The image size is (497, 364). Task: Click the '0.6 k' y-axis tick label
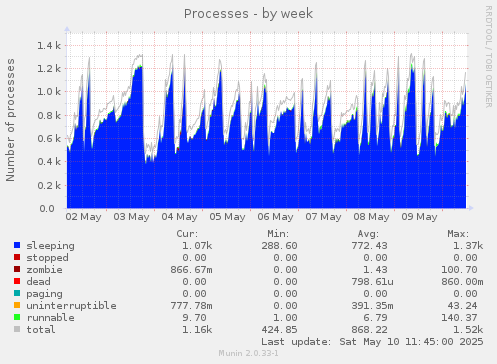point(49,139)
